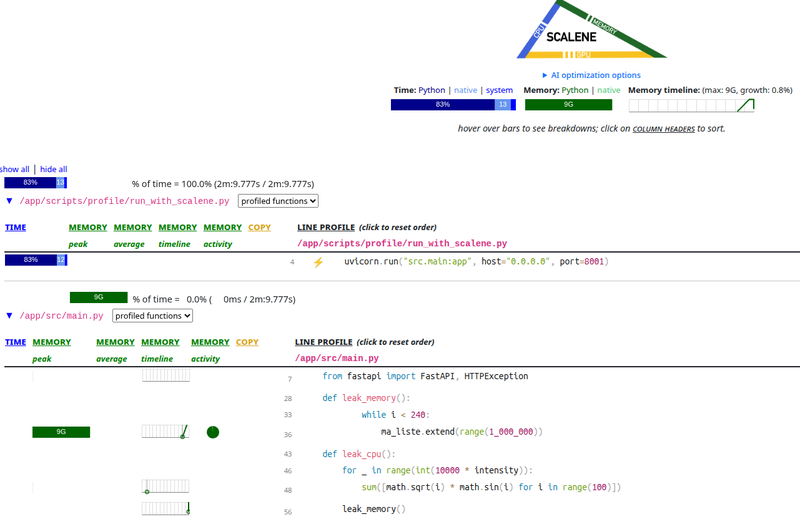Click the memory timeline sparkline on line 36

pos(166,432)
